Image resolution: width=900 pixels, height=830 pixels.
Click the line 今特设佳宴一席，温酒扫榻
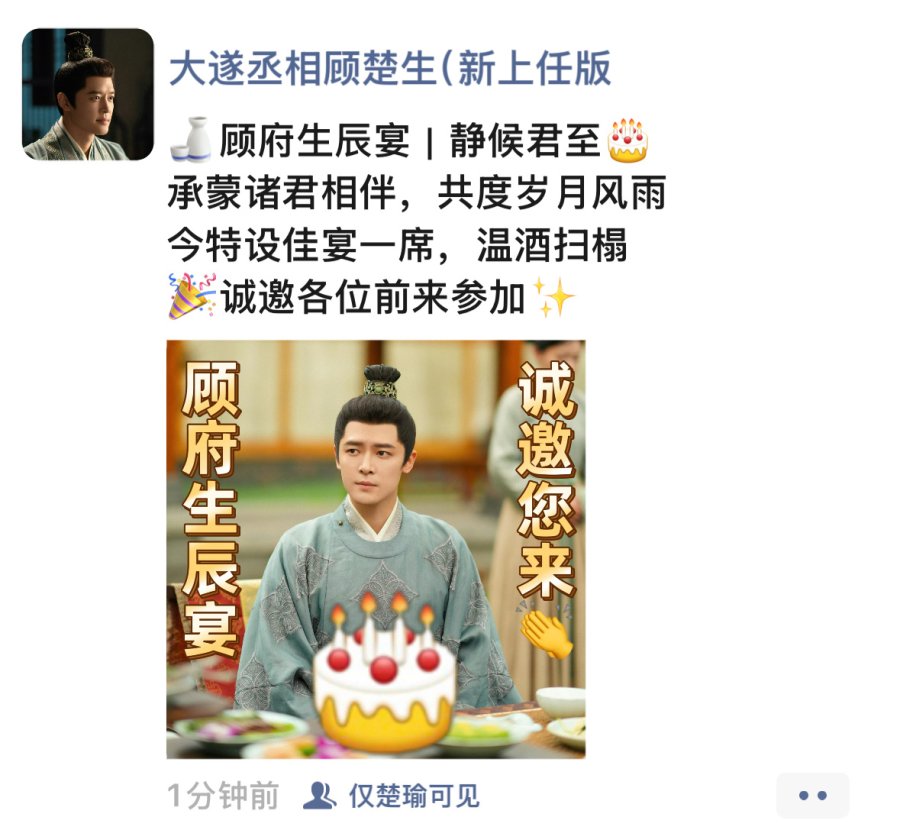click(397, 245)
